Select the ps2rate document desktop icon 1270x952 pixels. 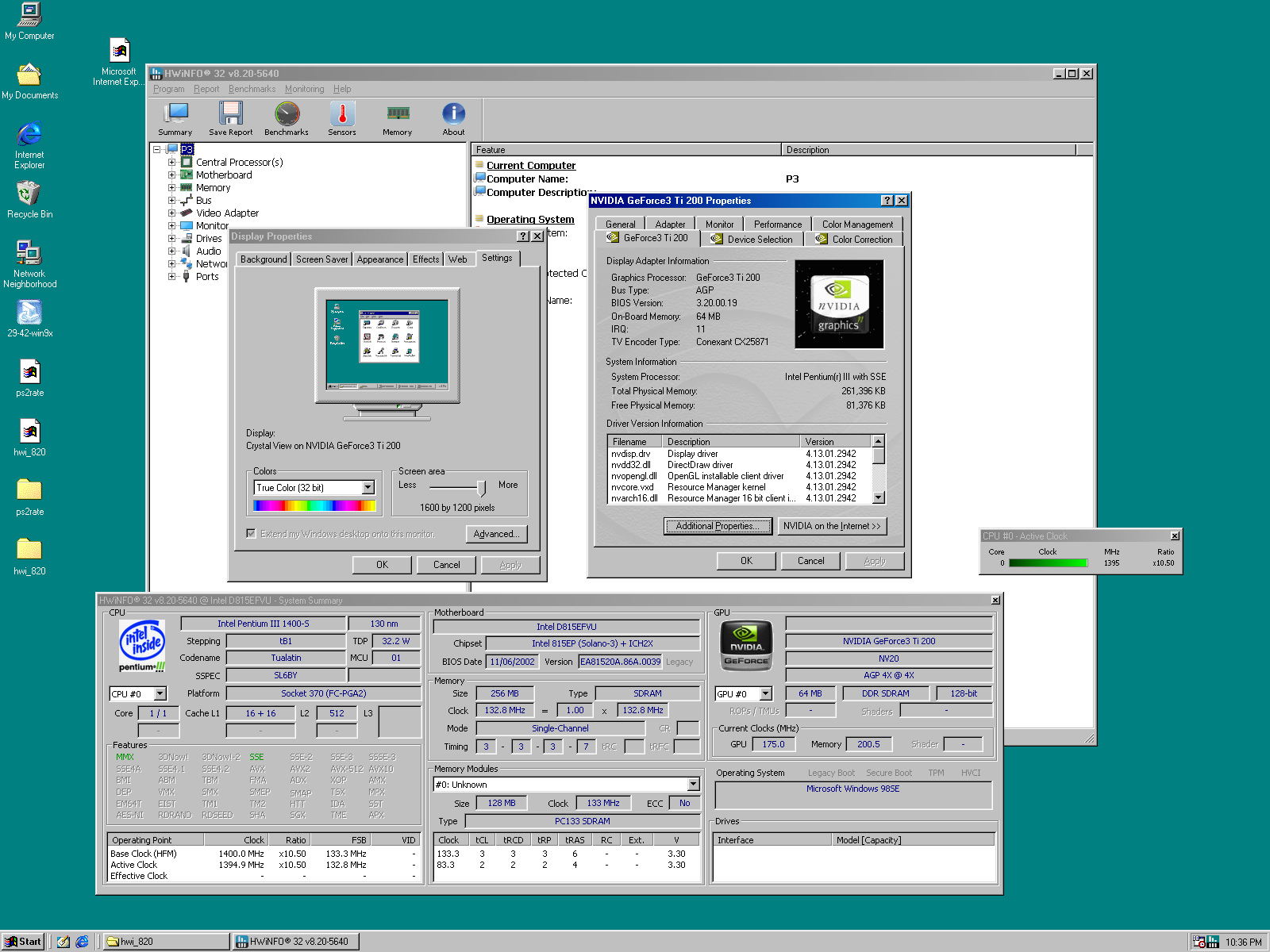[29, 378]
